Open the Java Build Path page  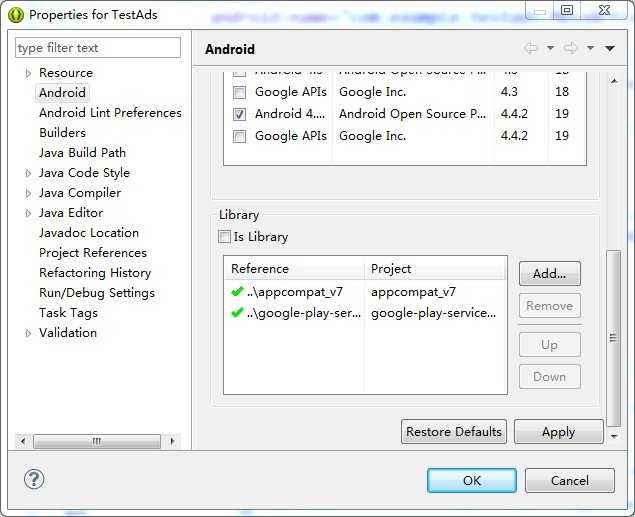click(82, 153)
